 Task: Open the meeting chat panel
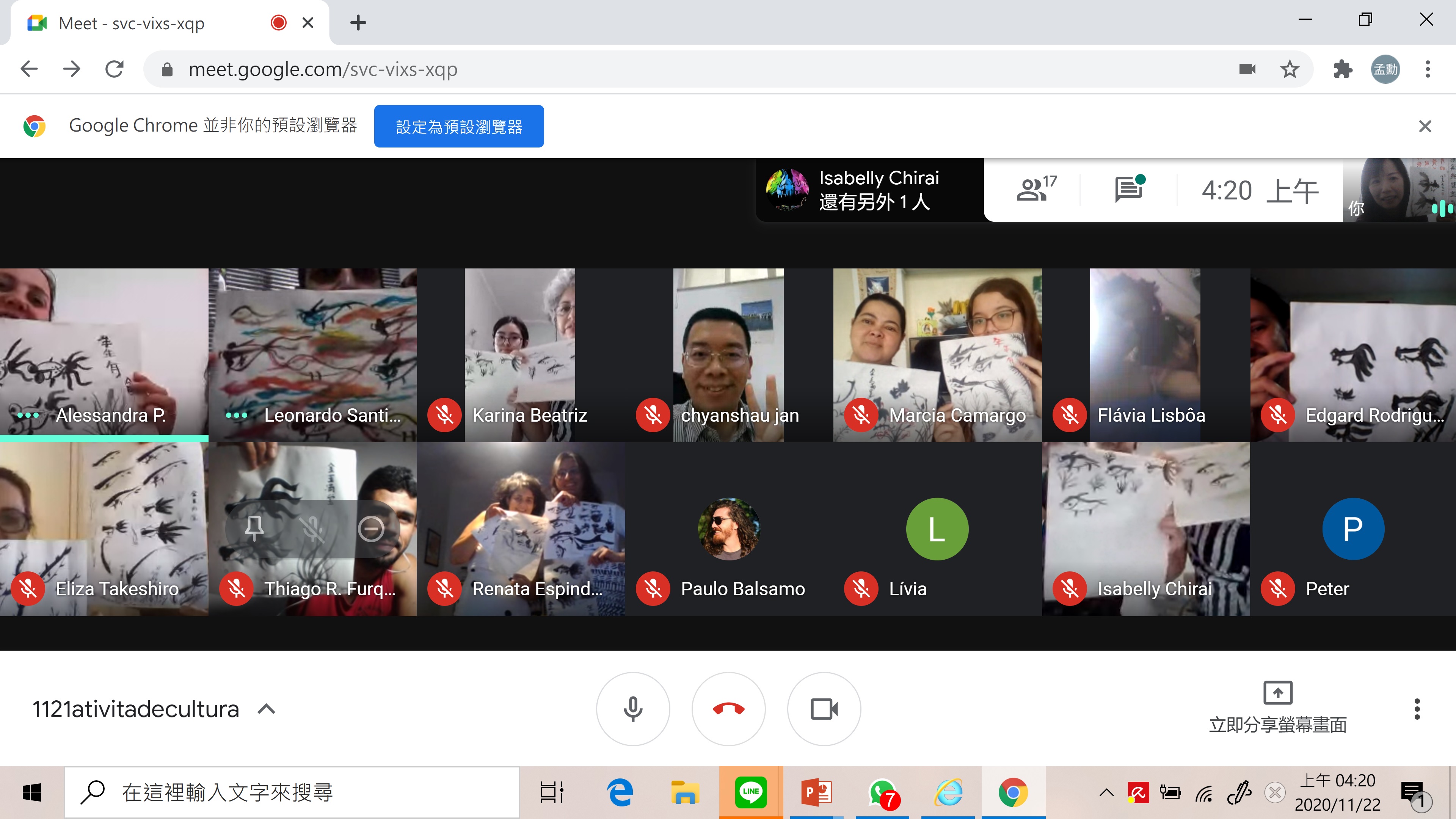click(1129, 190)
